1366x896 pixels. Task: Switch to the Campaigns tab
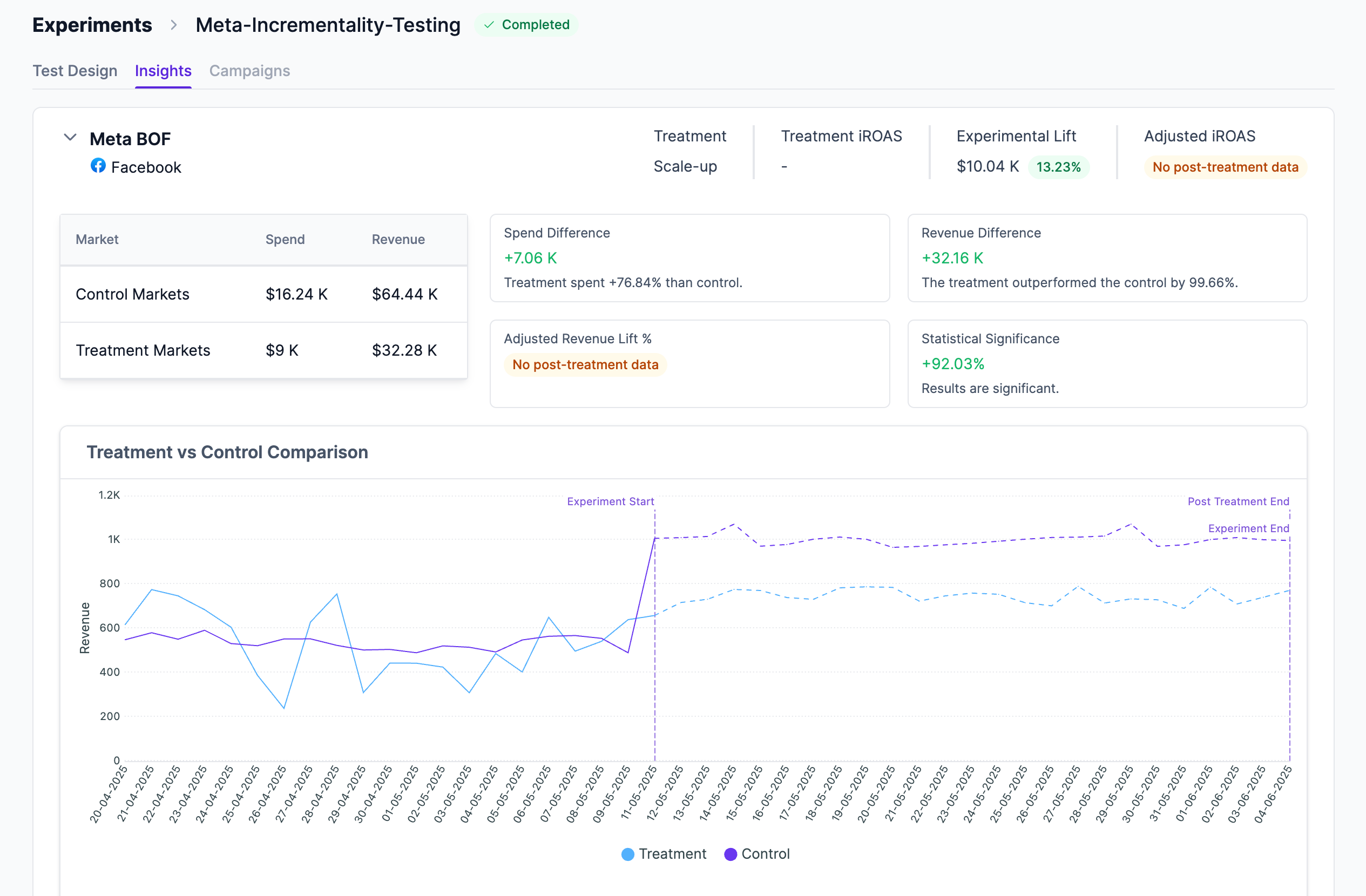click(x=249, y=71)
